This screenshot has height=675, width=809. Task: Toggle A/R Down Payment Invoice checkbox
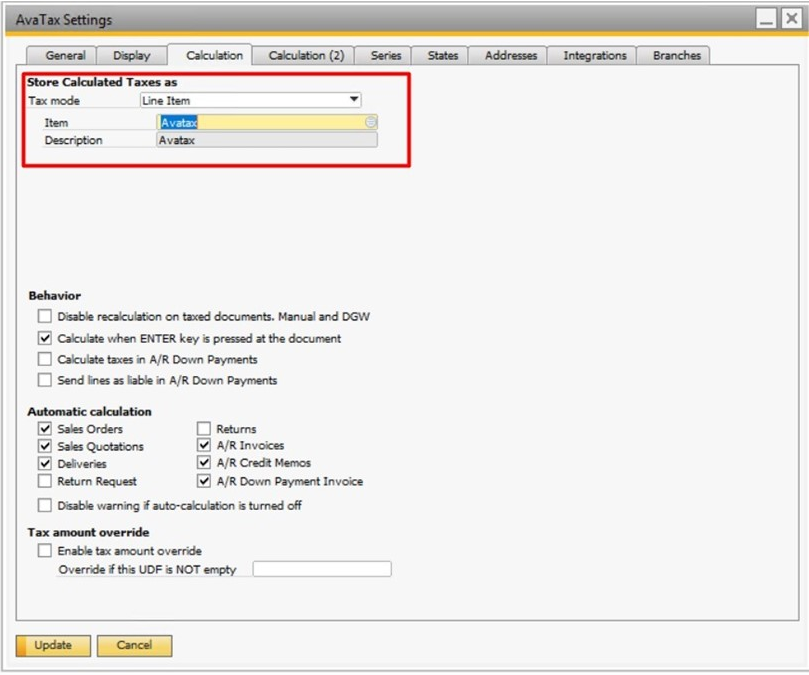coord(204,481)
